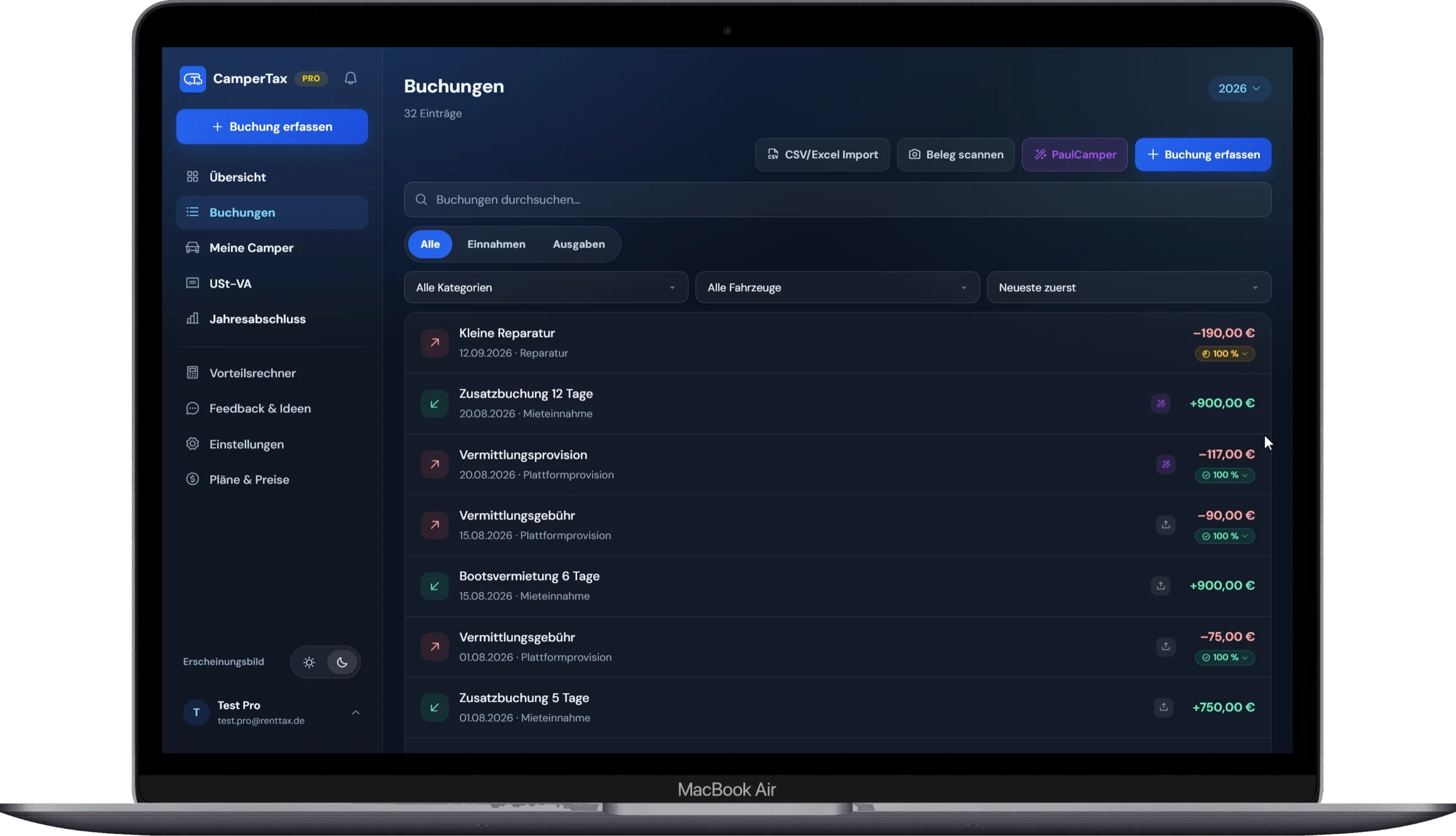The image size is (1456, 836).
Task: Click upload receipt icon for Vermittlungsgebühr 01.08.2026
Action: click(x=1166, y=646)
